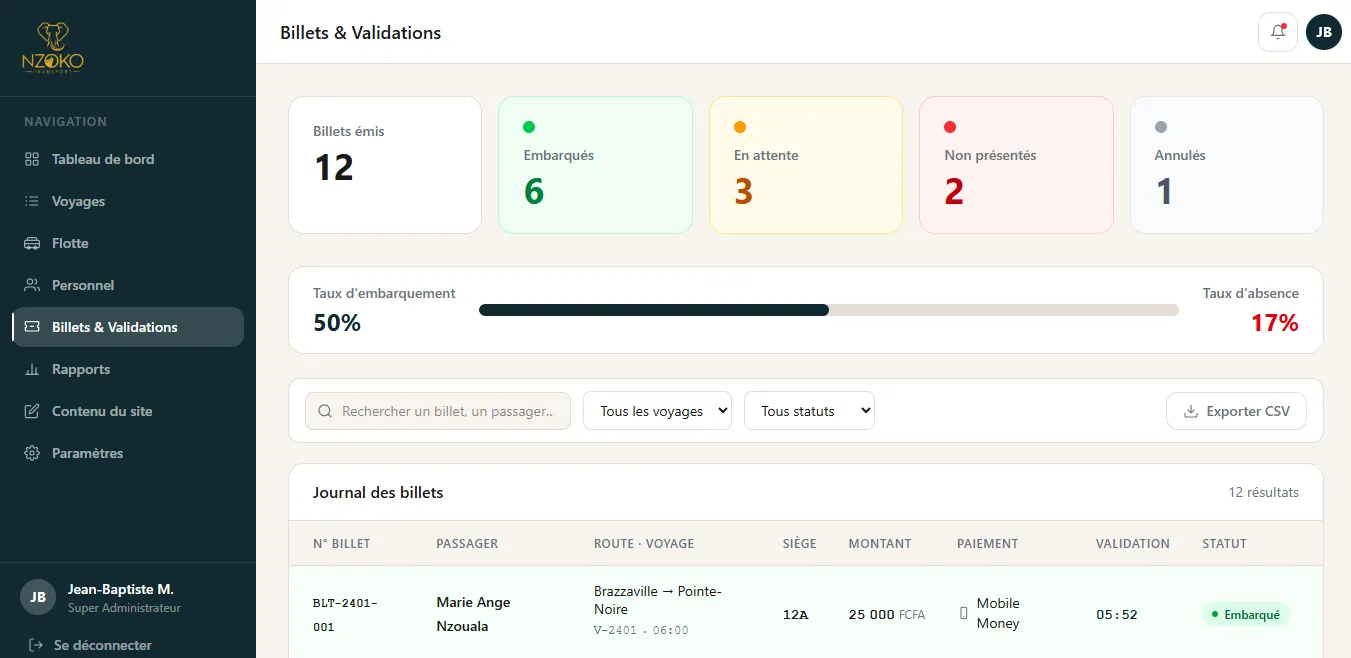
Task: Expand the Tous les voyages dropdown
Action: (x=658, y=411)
